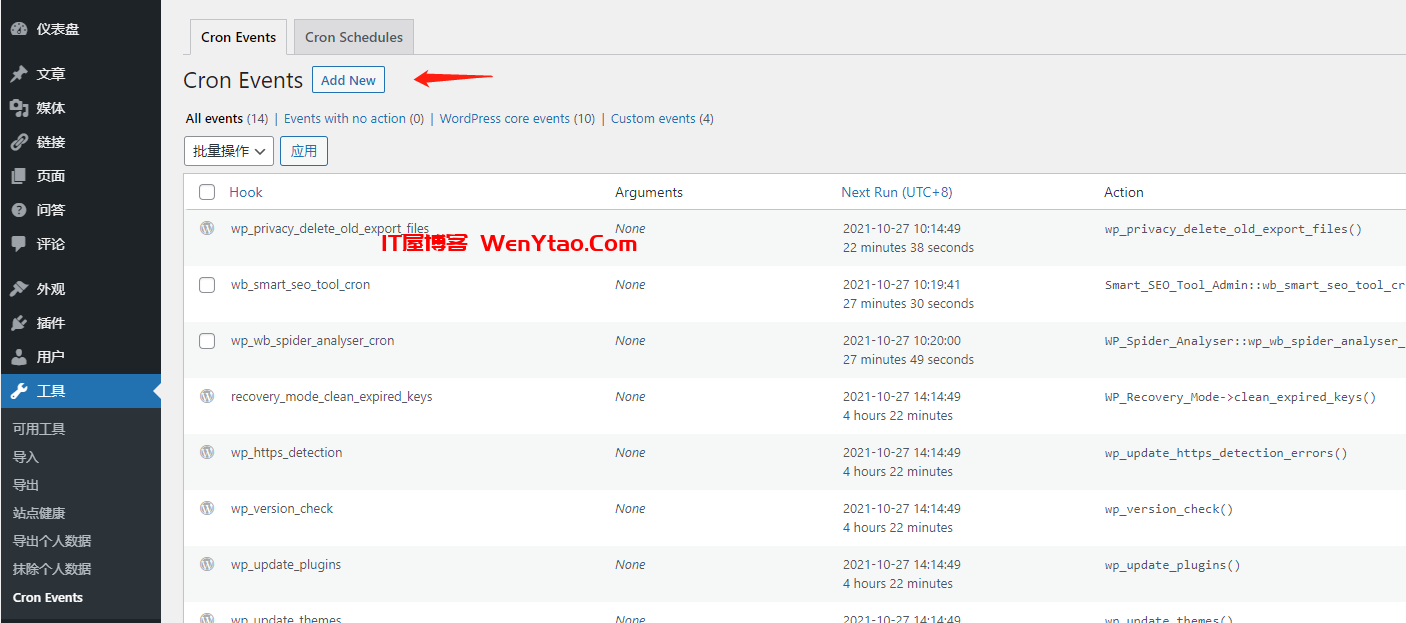Open 外观 with the paintbrush icon
This screenshot has width=1406, height=623.
[x=19, y=289]
